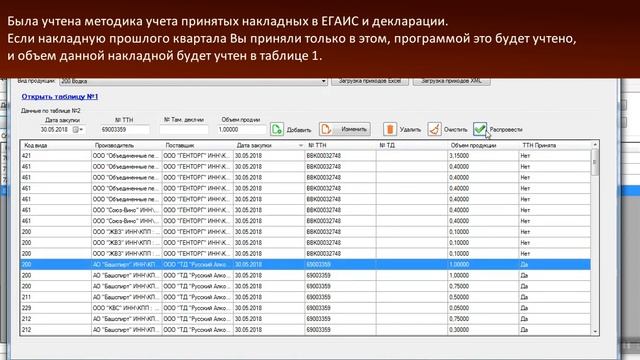Image resolution: width=640 pixels, height=360 pixels.
Task: Click the № ТТН input field
Action: [x=124, y=129]
